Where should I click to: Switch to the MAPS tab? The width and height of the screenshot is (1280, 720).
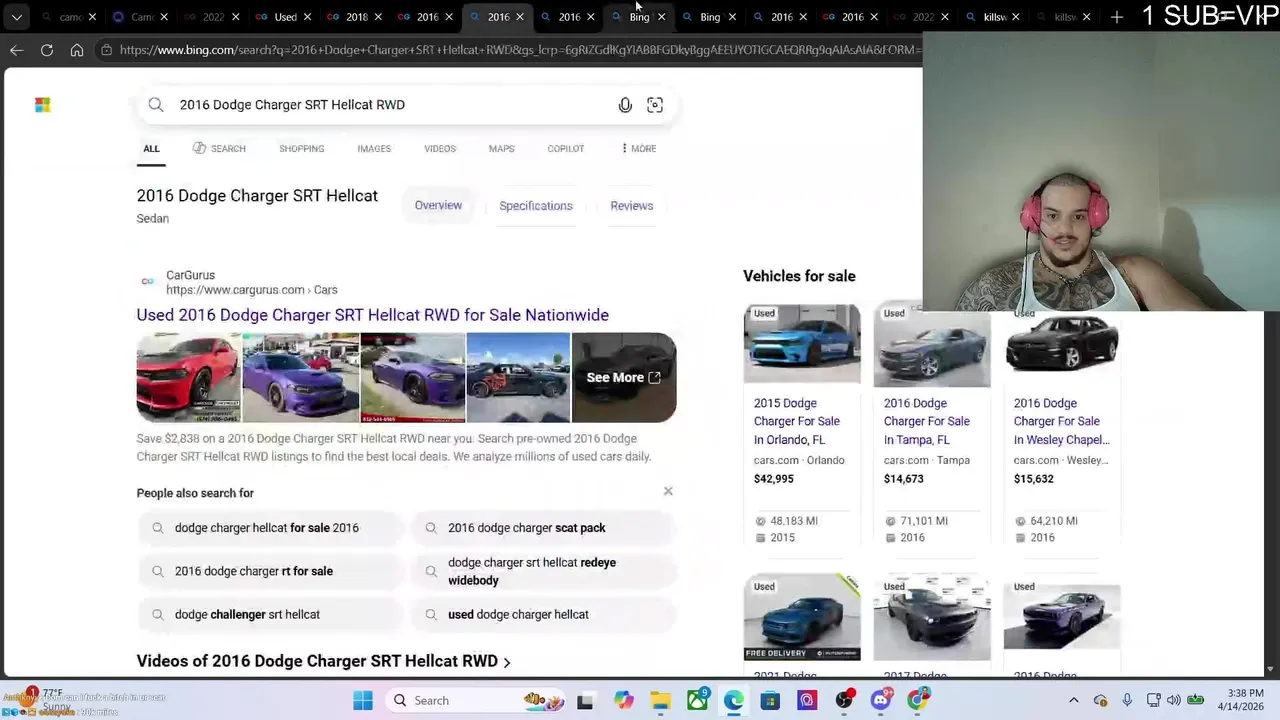tap(501, 148)
